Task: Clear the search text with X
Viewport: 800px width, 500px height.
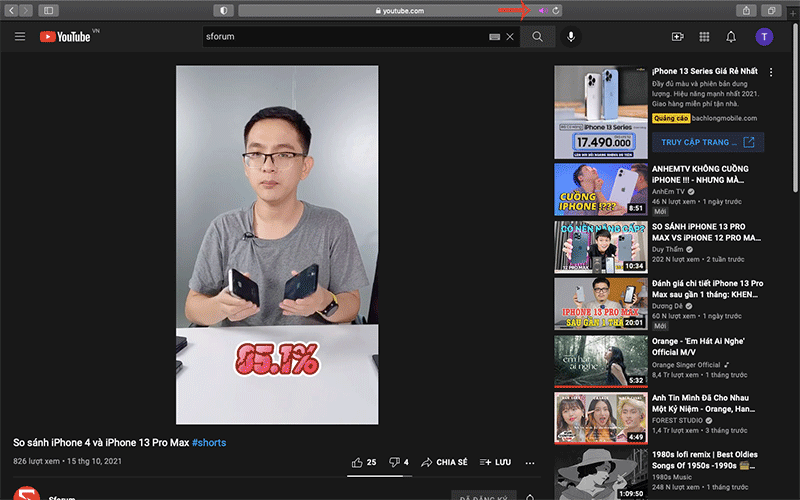Action: pyautogui.click(x=510, y=37)
